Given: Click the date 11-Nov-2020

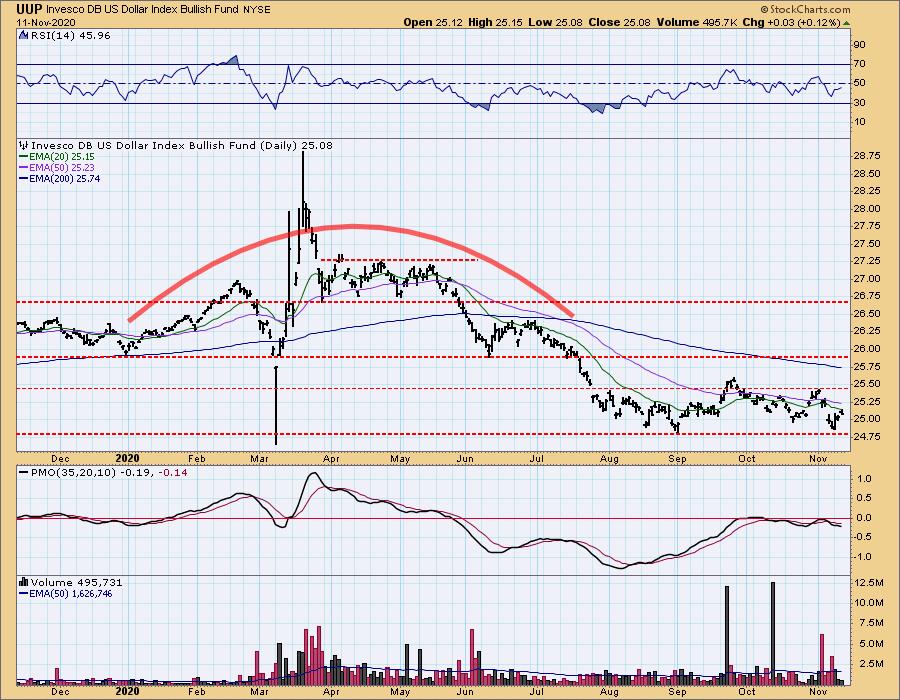Looking at the screenshot, I should 45,22.
